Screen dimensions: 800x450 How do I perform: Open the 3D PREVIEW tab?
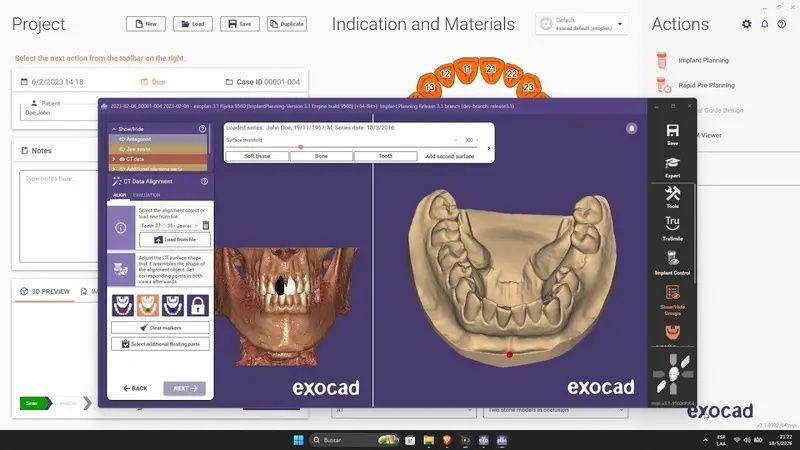(x=45, y=291)
